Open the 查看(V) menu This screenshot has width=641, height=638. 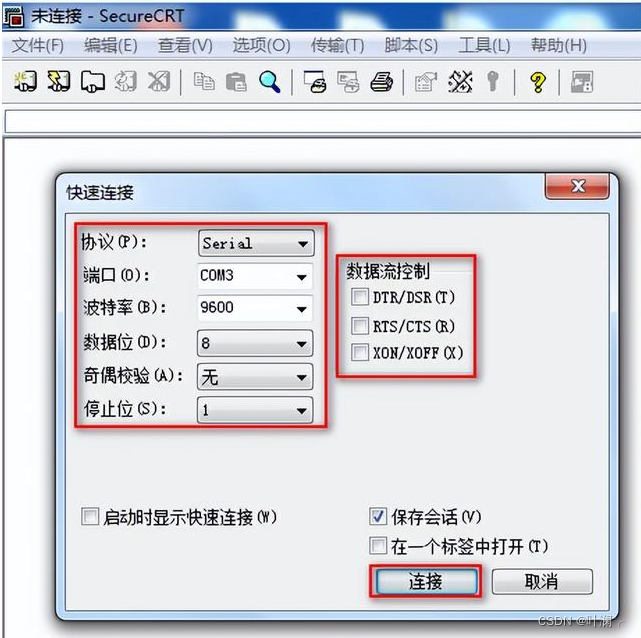(x=185, y=45)
